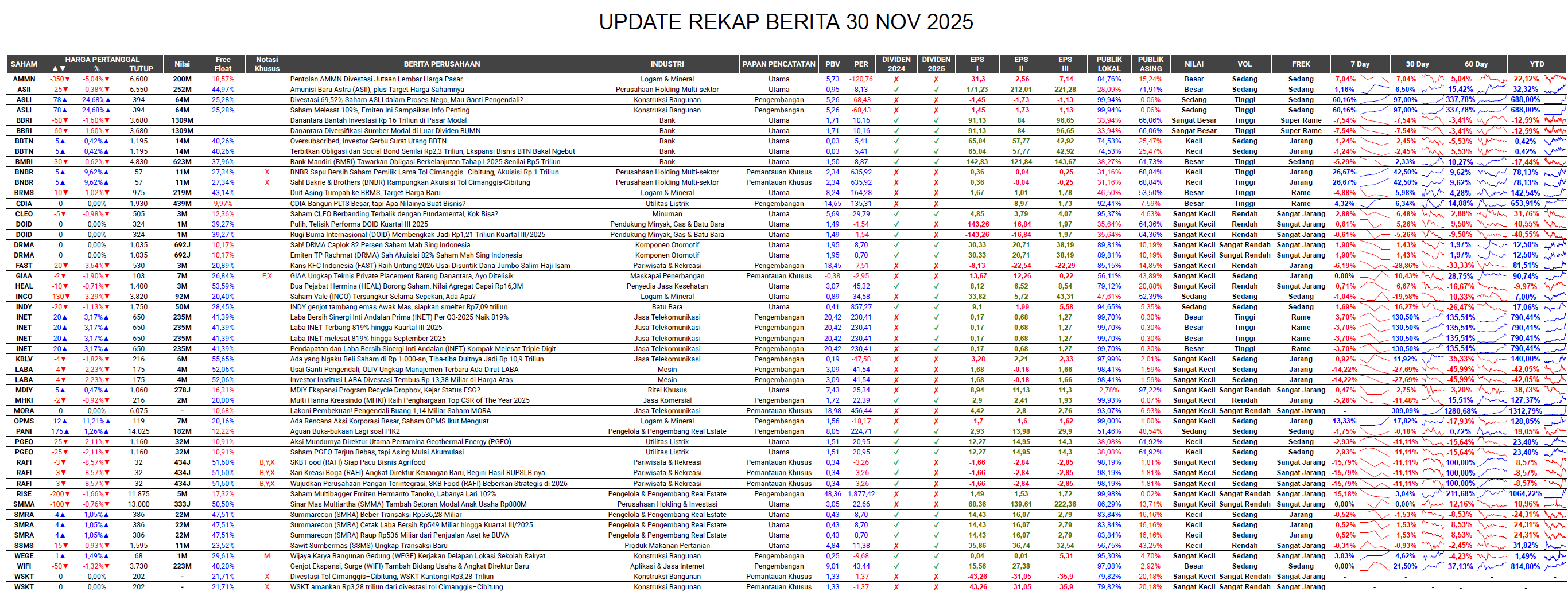
Task: Select the PUBLIK ASING column header
Action: (x=1150, y=64)
